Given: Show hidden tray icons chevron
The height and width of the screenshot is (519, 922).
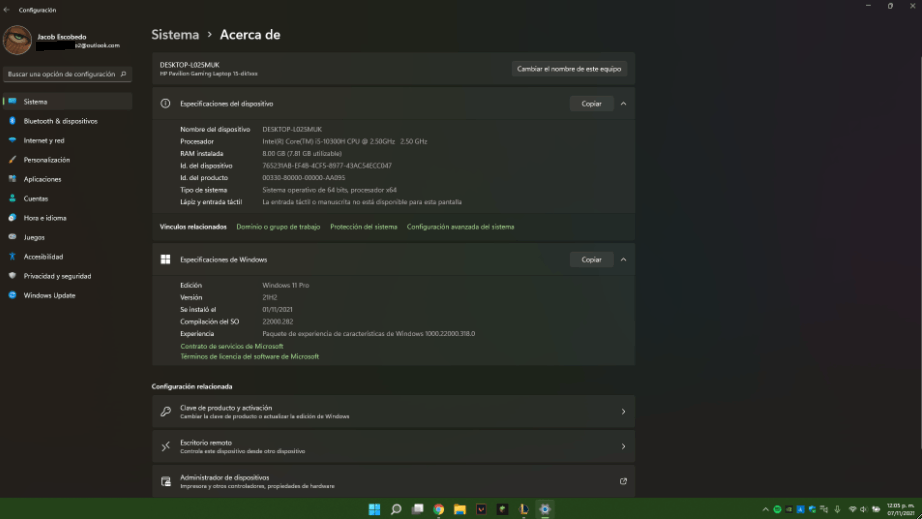Looking at the screenshot, I should click(765, 510).
